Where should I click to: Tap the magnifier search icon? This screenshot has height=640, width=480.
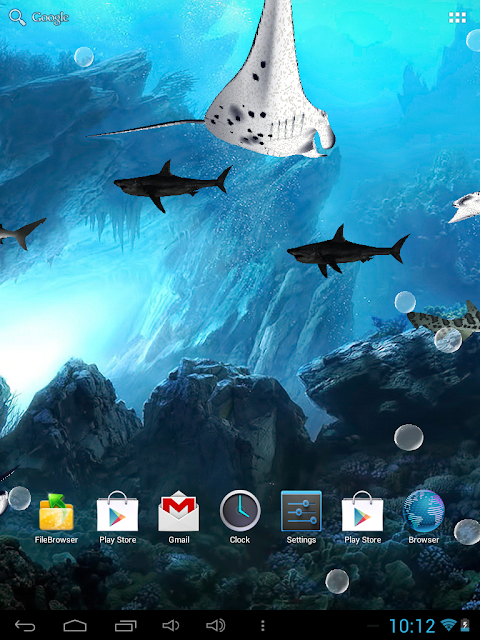point(17,18)
